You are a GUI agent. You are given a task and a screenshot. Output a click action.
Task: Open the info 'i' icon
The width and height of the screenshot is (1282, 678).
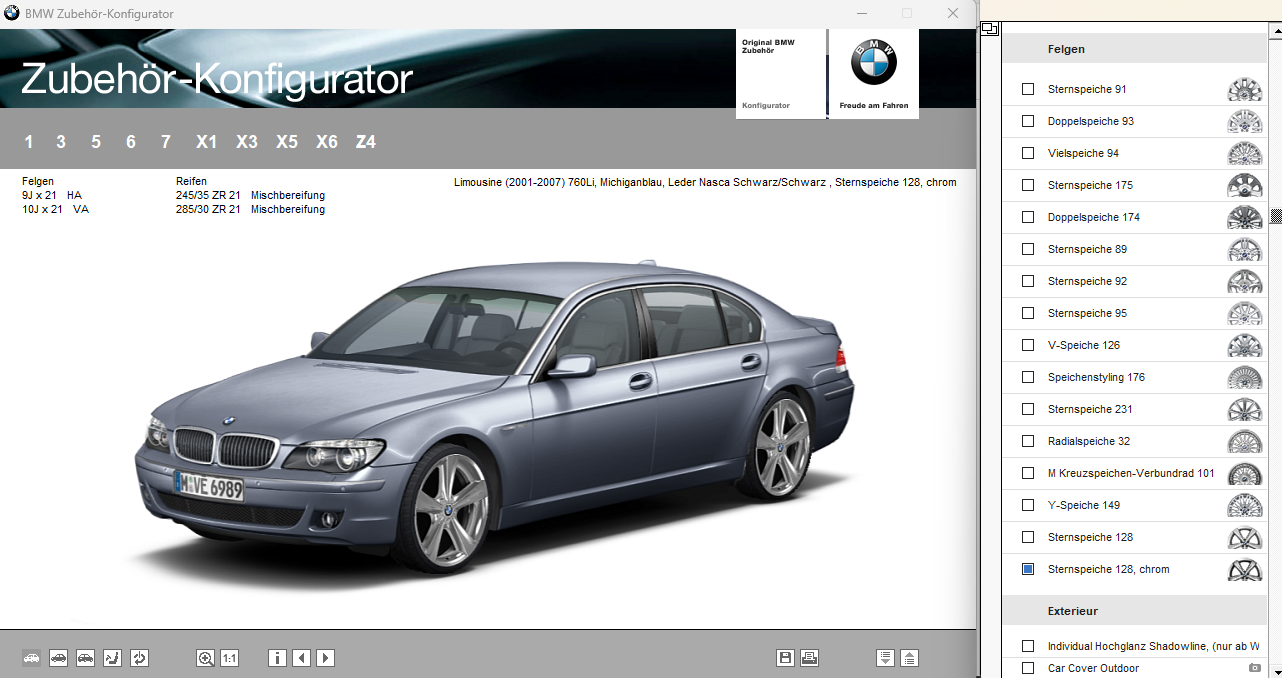tap(277, 658)
